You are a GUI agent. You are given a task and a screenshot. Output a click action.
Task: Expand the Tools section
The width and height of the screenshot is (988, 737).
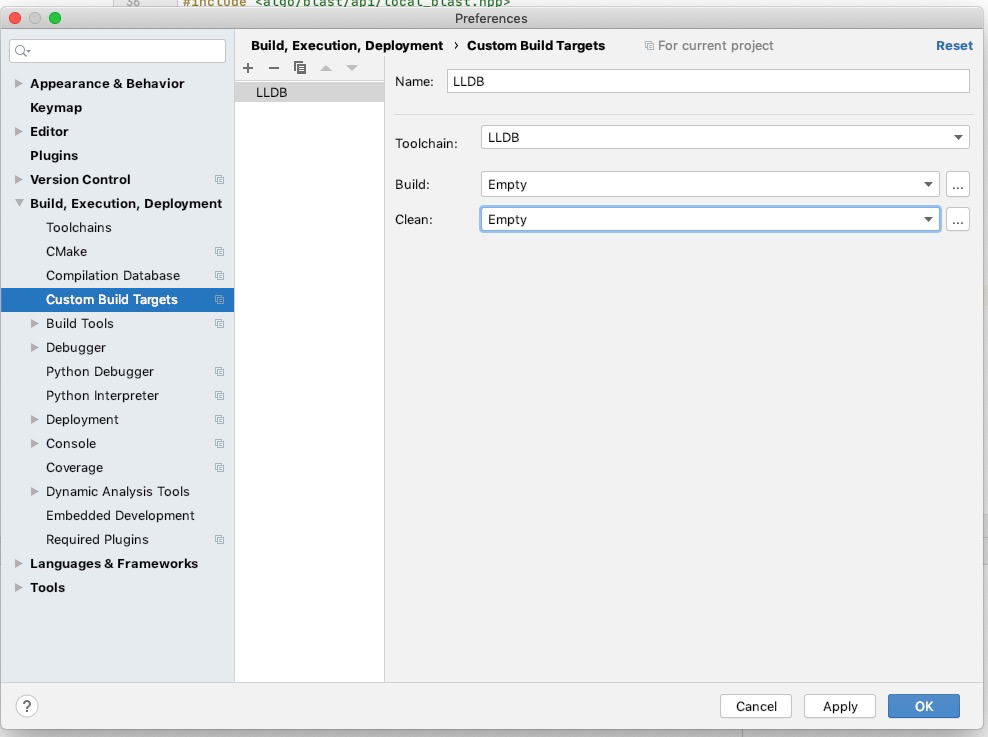(19, 587)
